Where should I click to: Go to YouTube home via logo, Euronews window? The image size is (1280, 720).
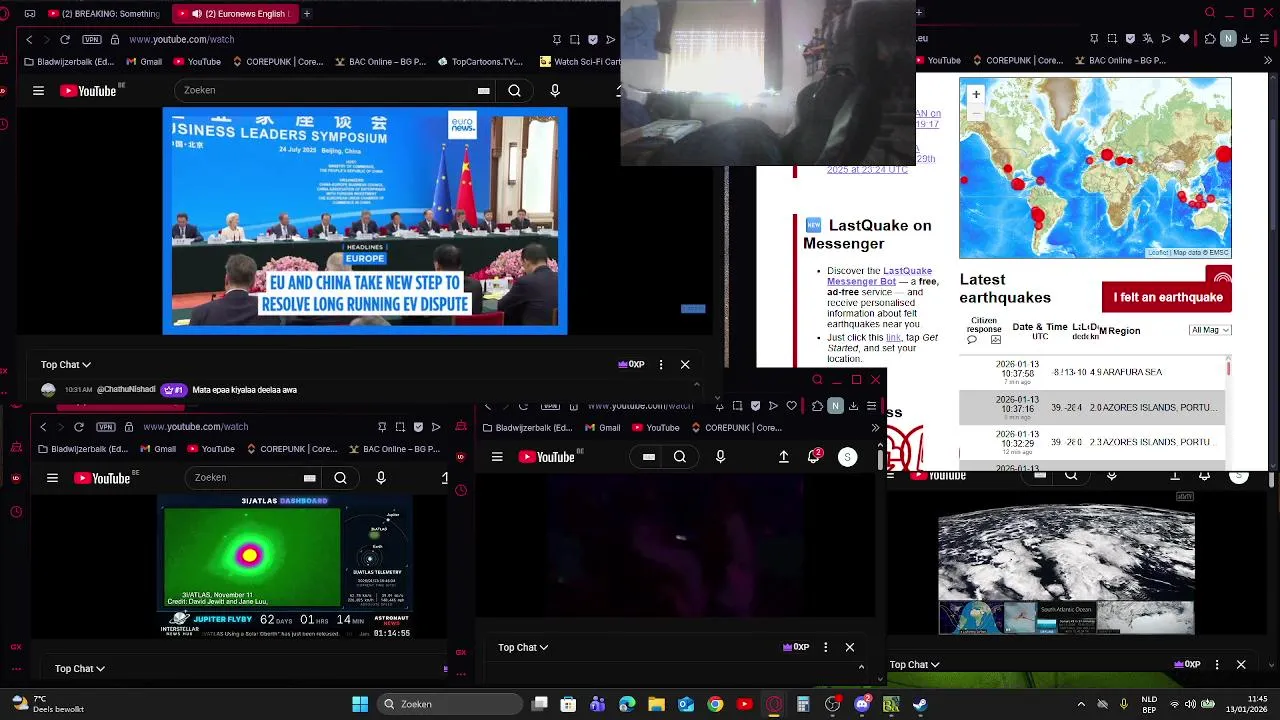click(89, 90)
